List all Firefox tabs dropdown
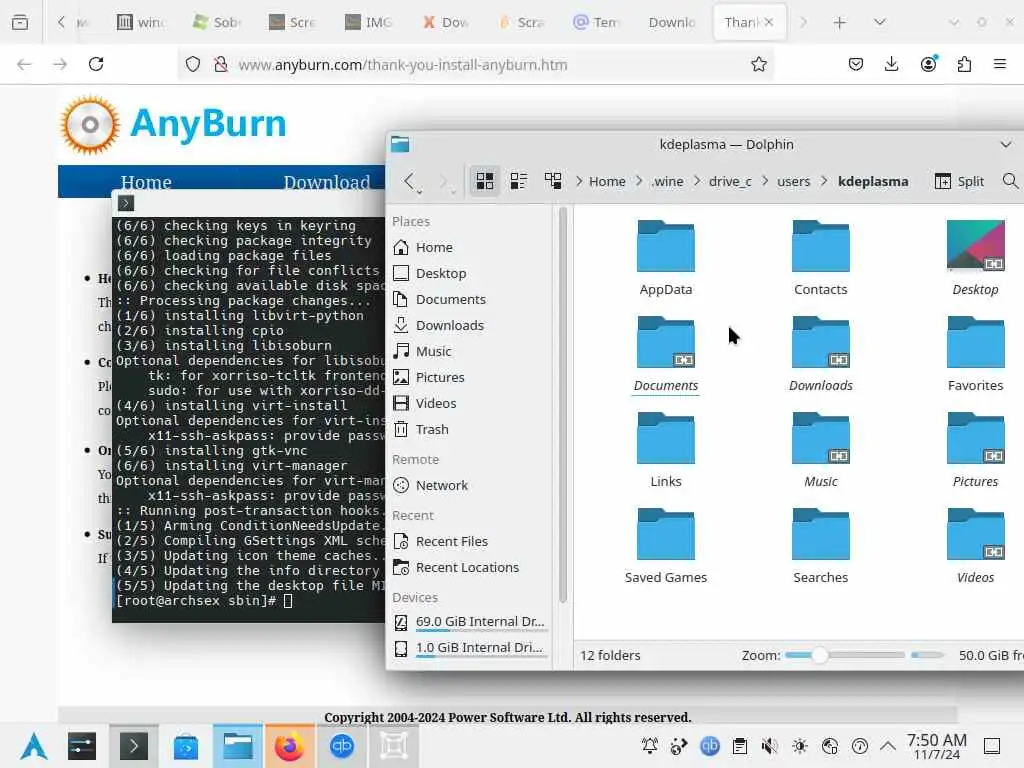 tap(880, 22)
